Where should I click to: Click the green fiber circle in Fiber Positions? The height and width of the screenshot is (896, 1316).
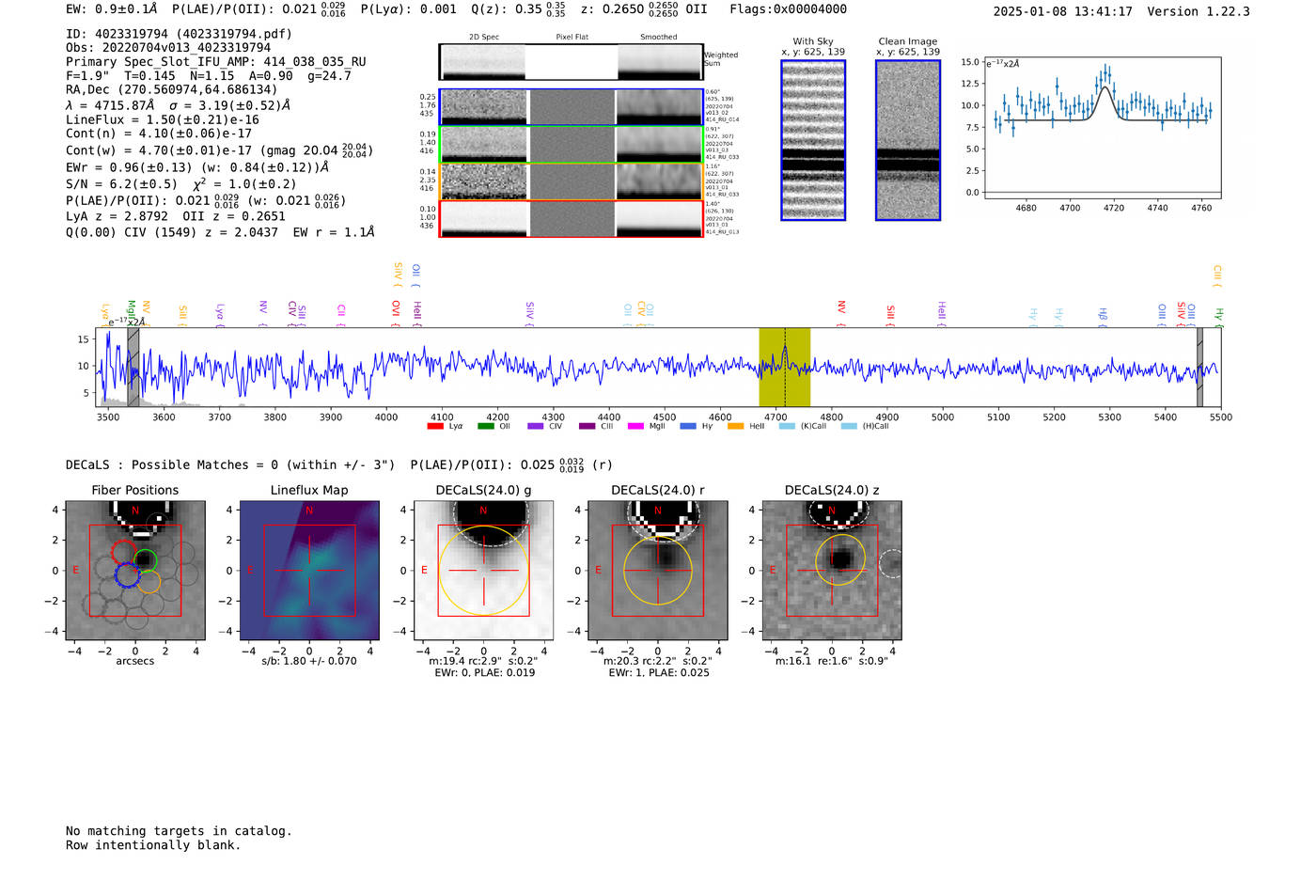(x=145, y=561)
